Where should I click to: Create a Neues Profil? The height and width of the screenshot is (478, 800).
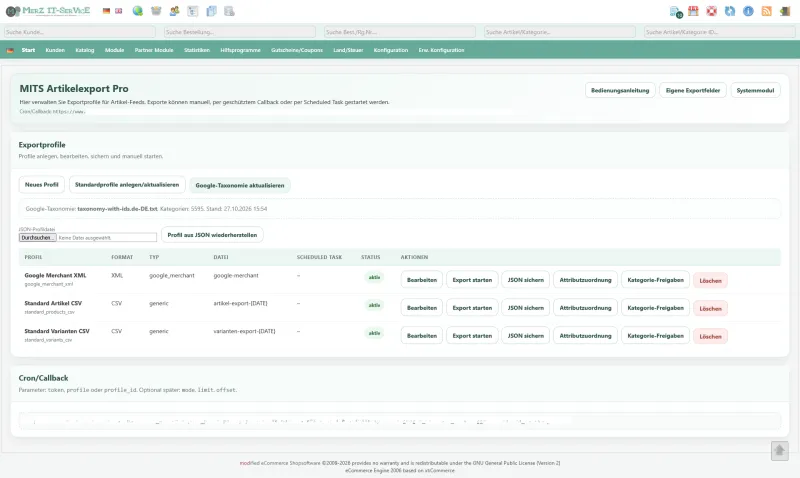(42, 185)
